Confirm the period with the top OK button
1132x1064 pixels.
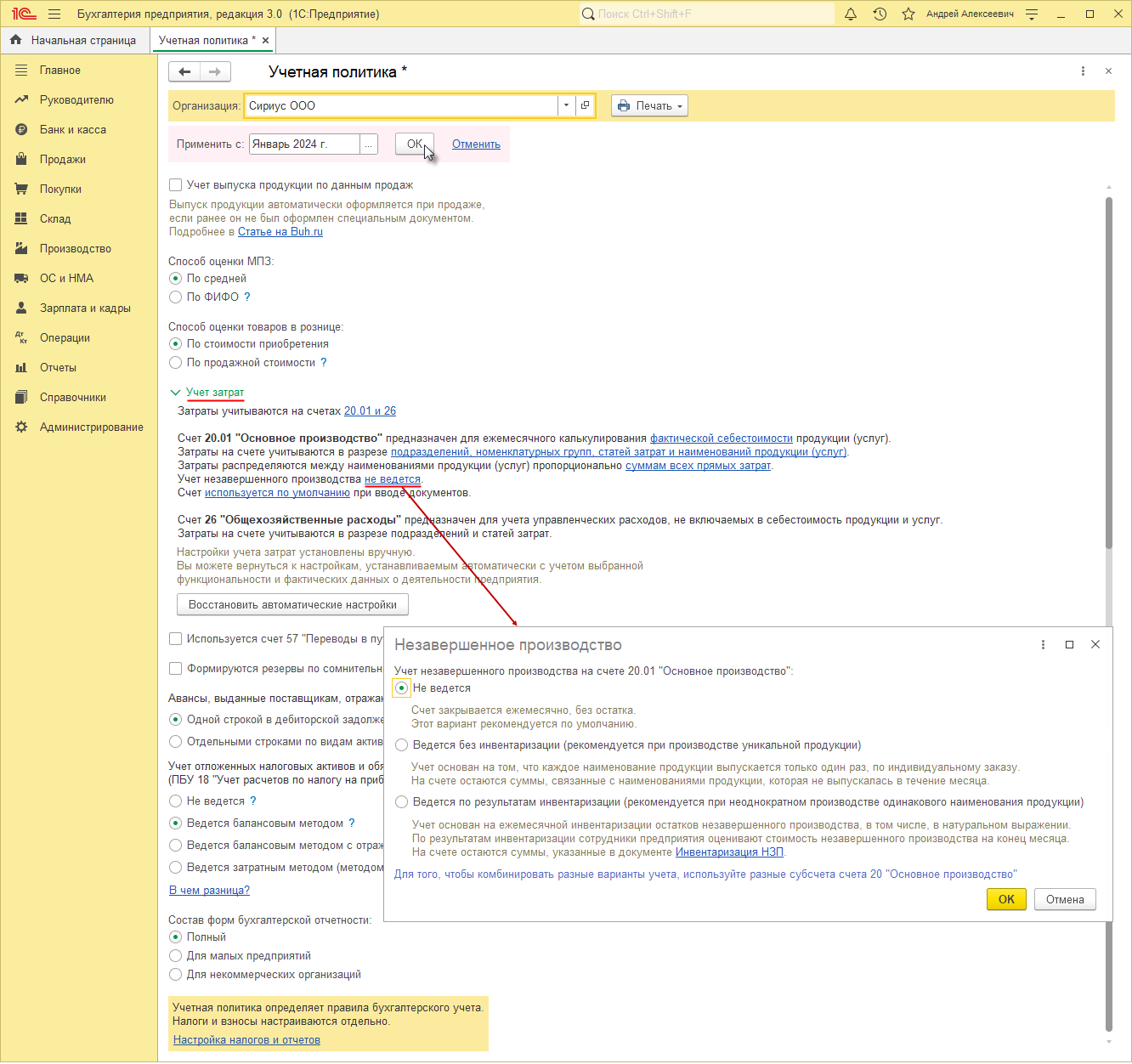[415, 144]
